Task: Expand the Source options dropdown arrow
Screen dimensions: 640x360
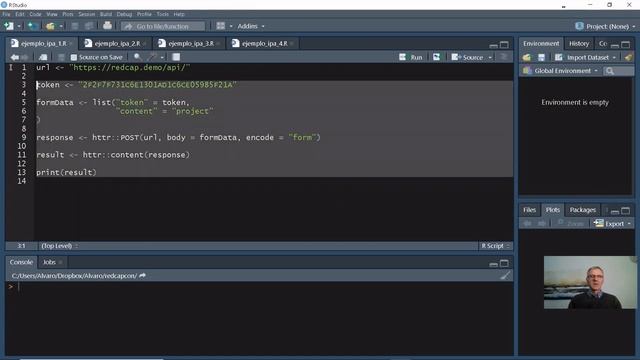Action: click(x=490, y=58)
